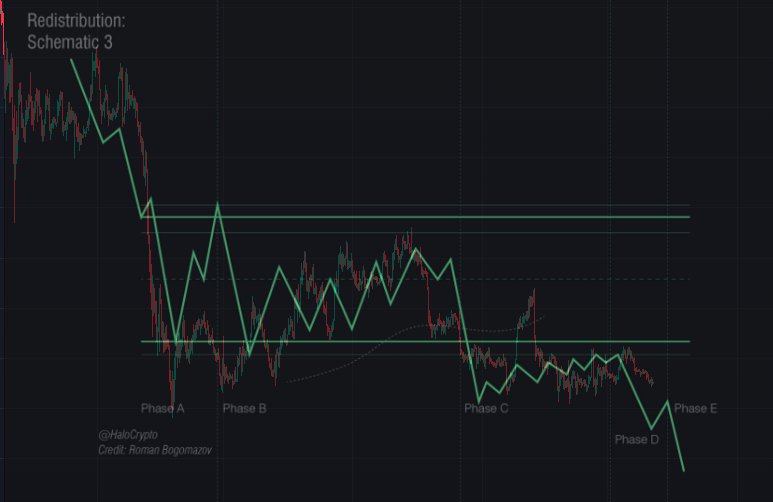The height and width of the screenshot is (502, 773).
Task: Select the 'Phase B' label
Action: click(x=245, y=408)
